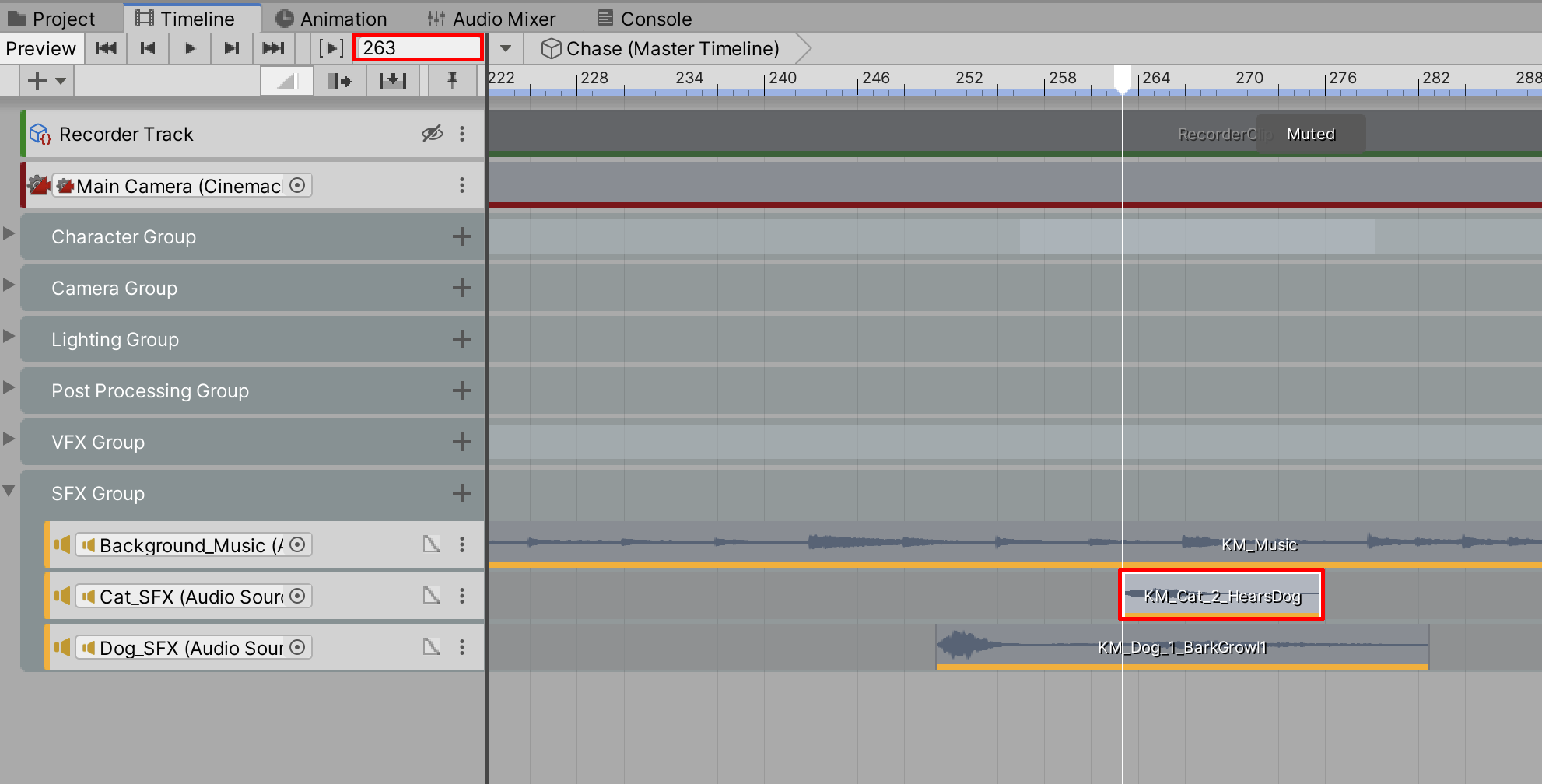Play the Timeline
This screenshot has width=1542, height=784.
pos(190,48)
